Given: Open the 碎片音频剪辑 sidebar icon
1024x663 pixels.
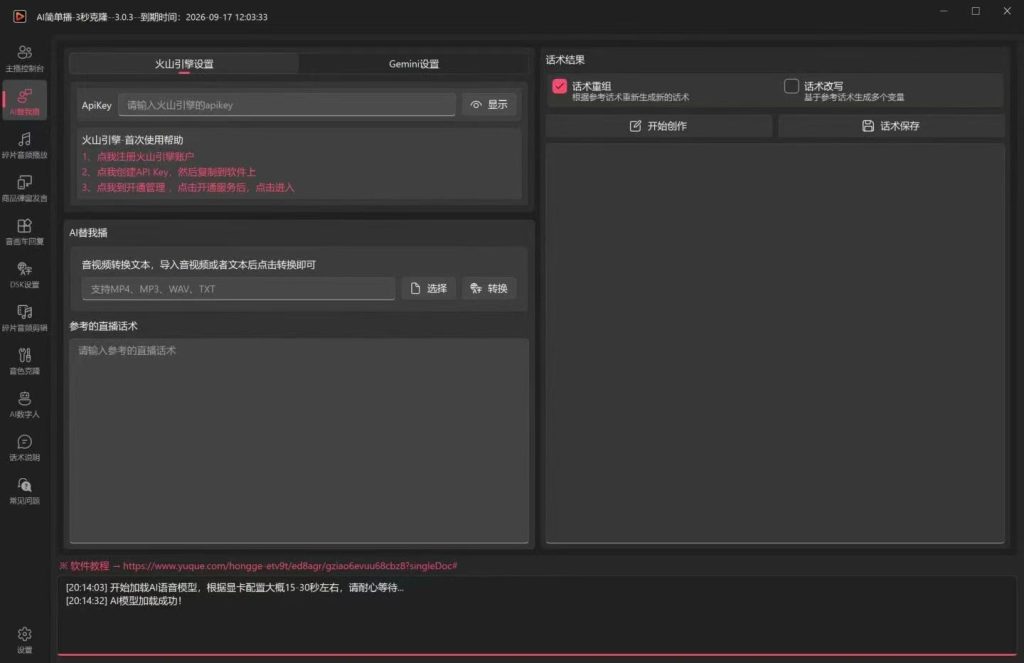Looking at the screenshot, I should point(24,317).
